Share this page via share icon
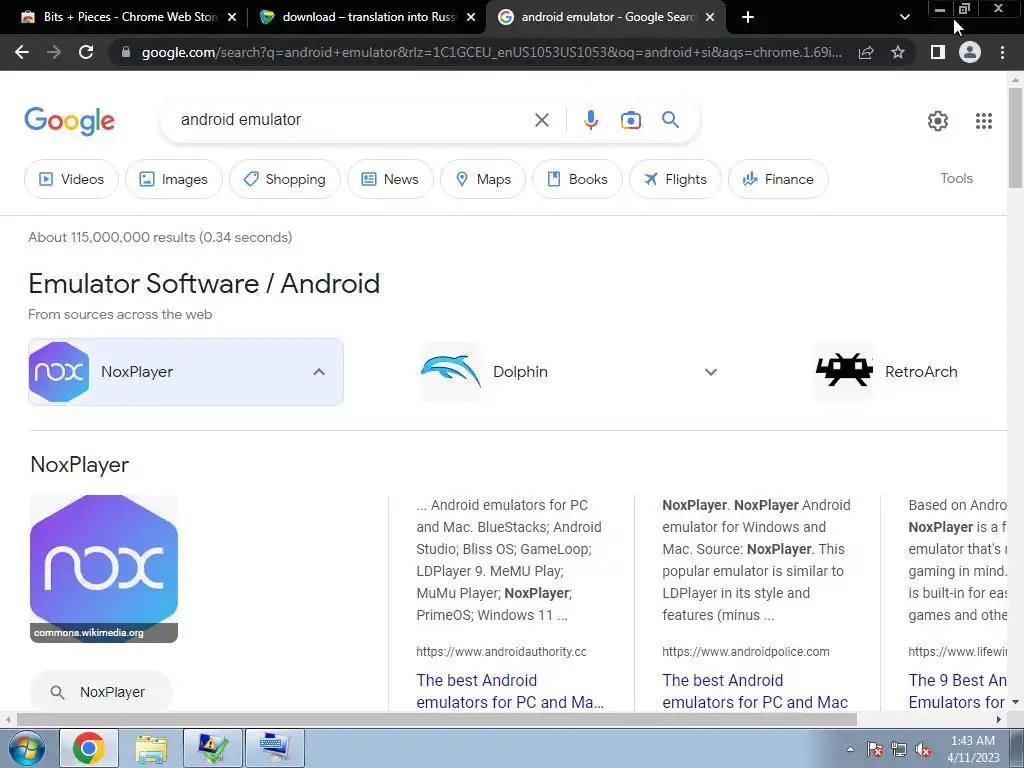Screen dimensions: 1024x768 [x=866, y=52]
